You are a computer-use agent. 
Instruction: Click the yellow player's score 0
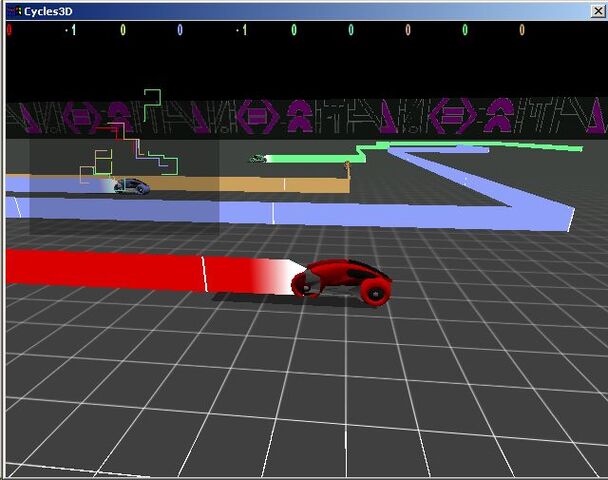coord(123,30)
